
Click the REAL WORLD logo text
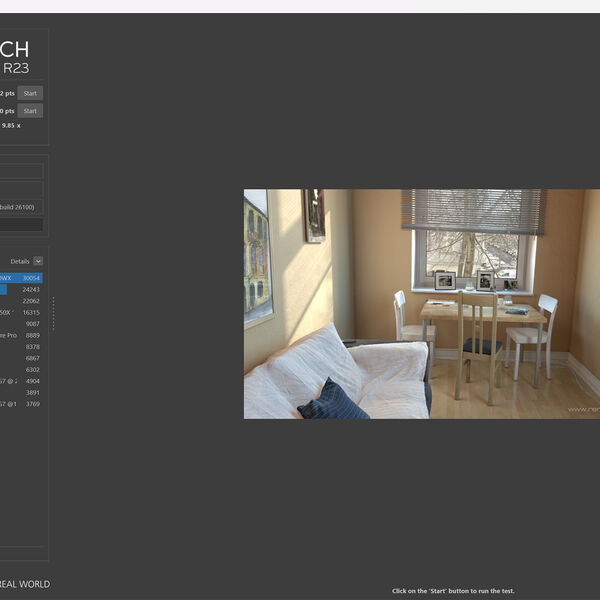[25, 584]
